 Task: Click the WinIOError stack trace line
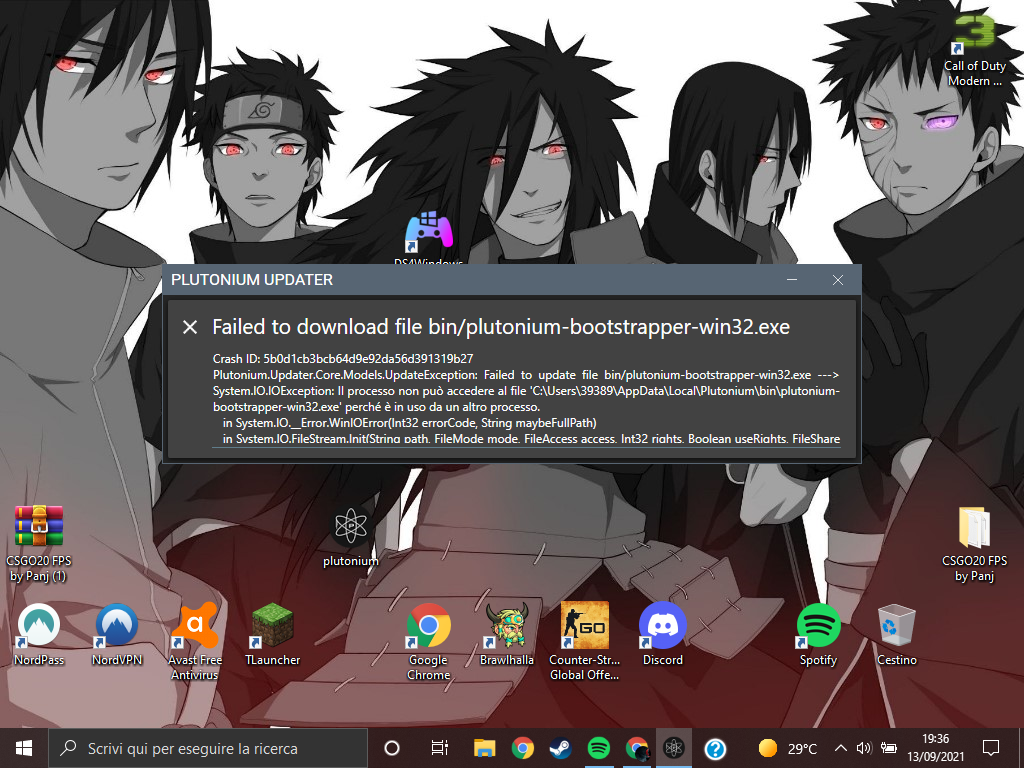click(409, 423)
